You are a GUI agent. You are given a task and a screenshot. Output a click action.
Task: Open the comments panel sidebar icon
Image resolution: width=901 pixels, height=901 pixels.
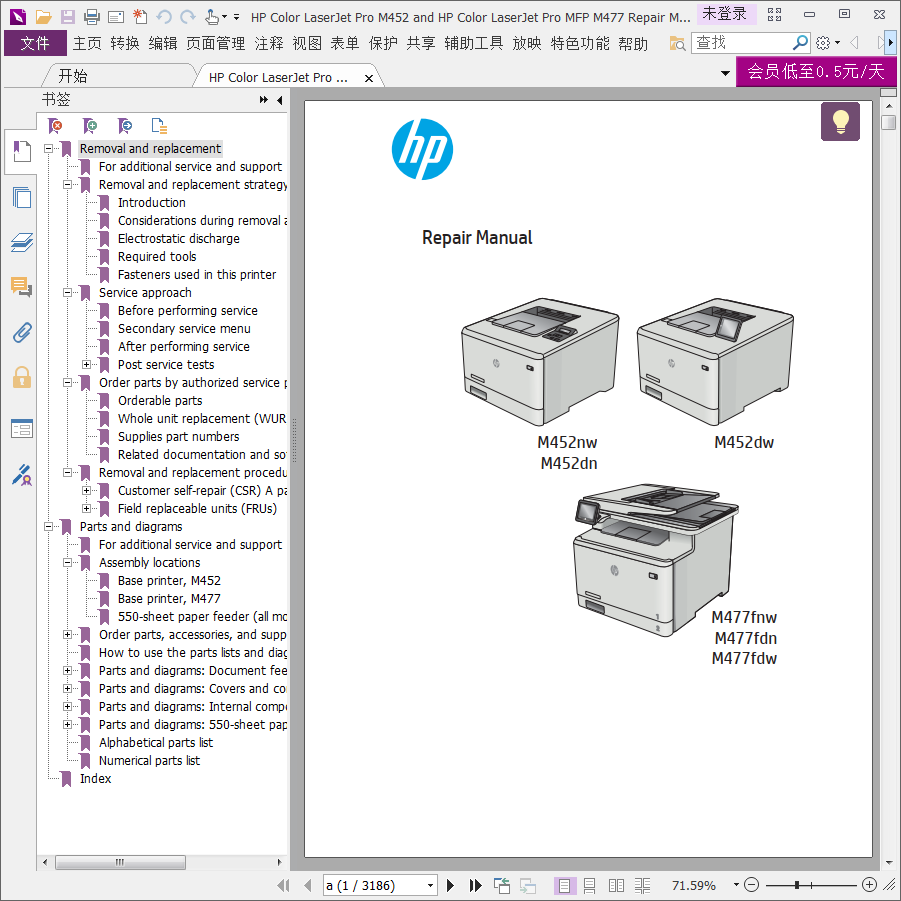point(21,287)
